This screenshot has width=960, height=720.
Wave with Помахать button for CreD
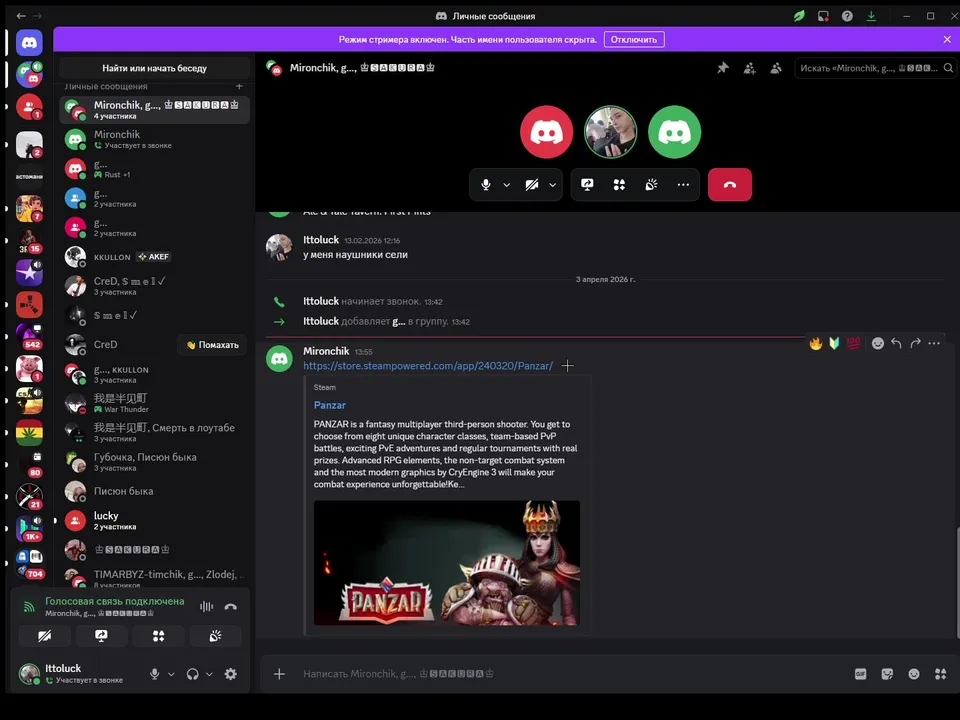(212, 345)
